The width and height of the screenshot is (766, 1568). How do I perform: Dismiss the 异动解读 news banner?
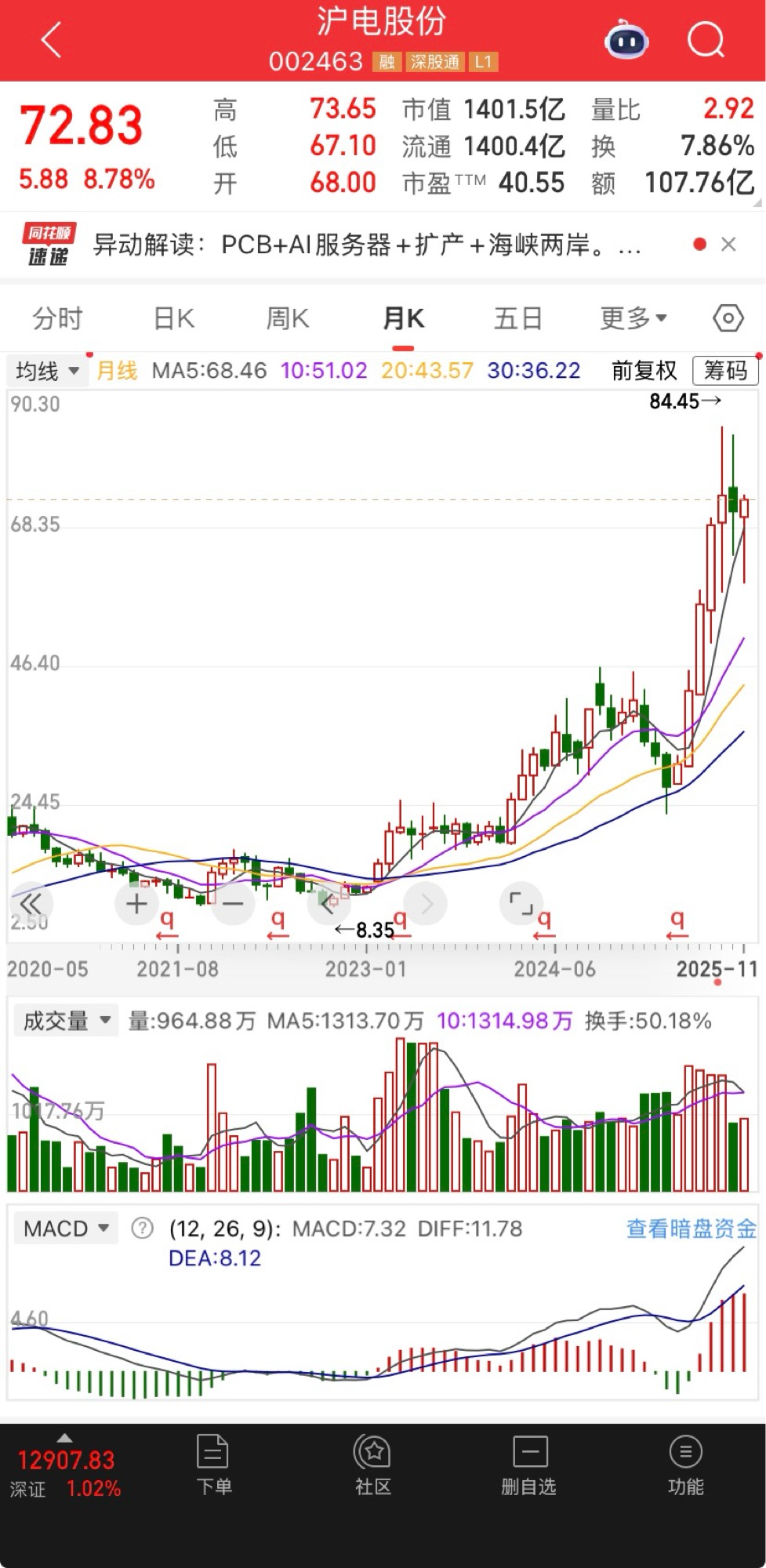728,245
